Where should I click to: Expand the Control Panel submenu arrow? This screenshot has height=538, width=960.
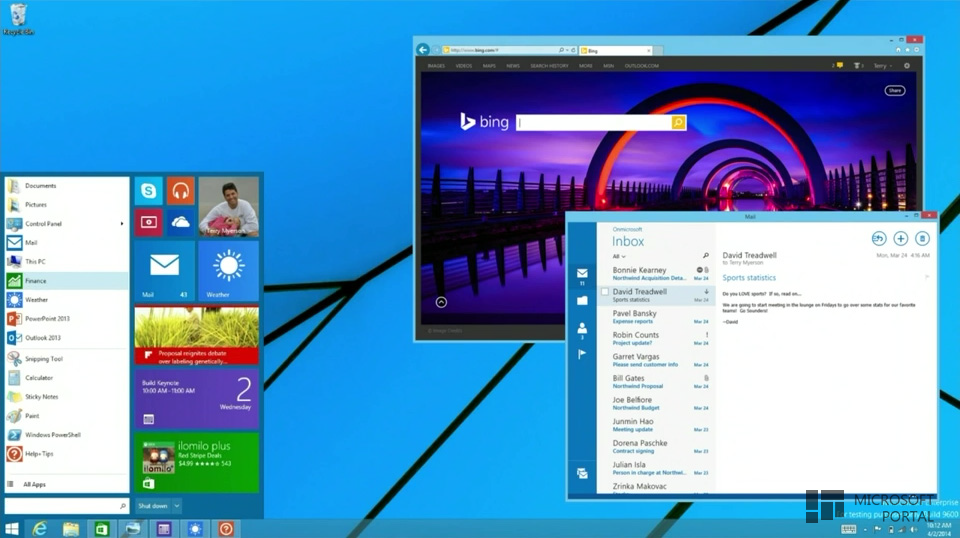[122, 223]
